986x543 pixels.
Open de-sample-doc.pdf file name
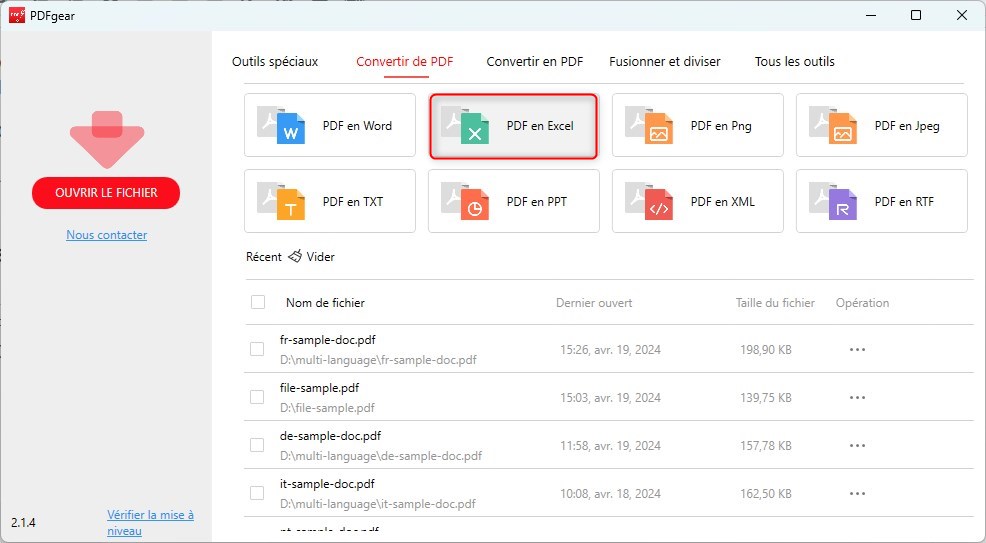330,436
